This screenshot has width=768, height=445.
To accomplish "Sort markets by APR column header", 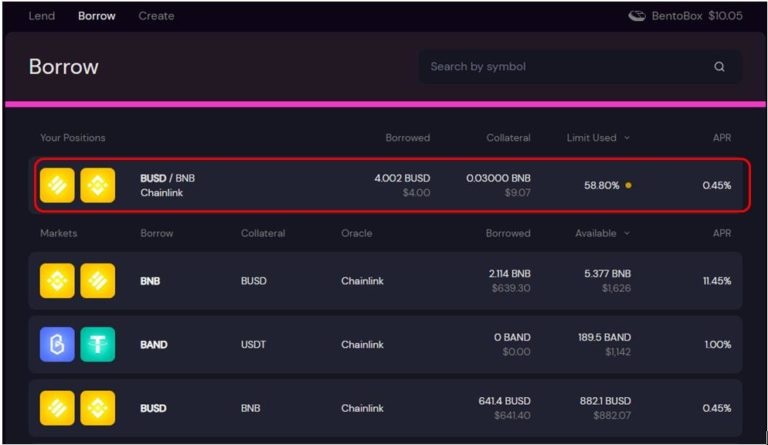I will (721, 233).
